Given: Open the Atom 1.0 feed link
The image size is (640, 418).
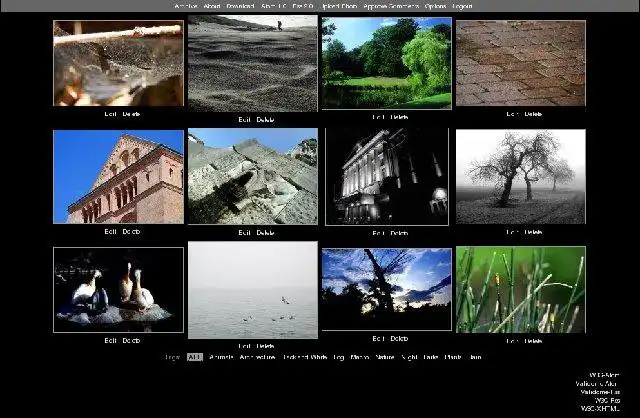Looking at the screenshot, I should point(273,6).
